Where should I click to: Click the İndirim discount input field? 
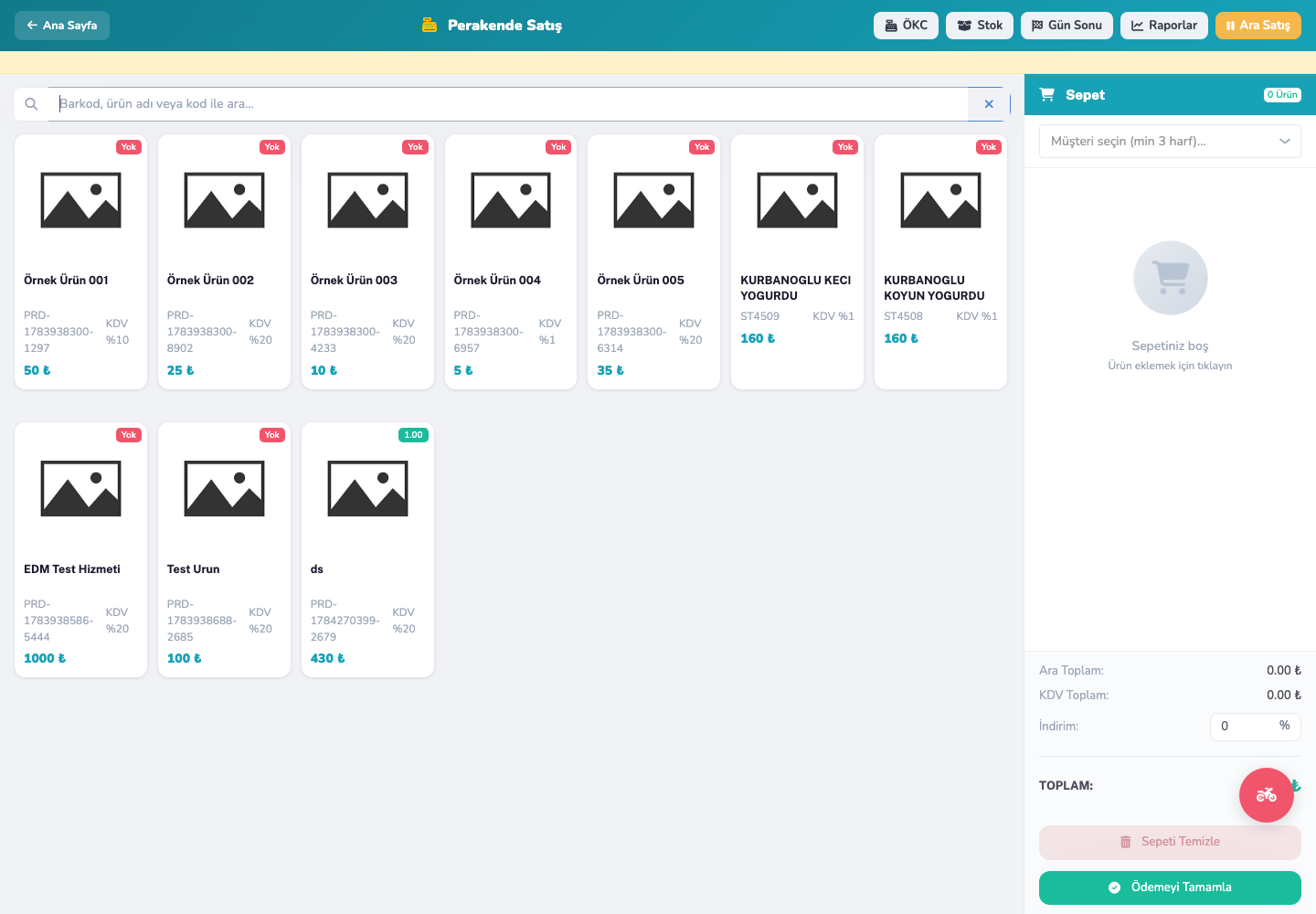(1239, 726)
